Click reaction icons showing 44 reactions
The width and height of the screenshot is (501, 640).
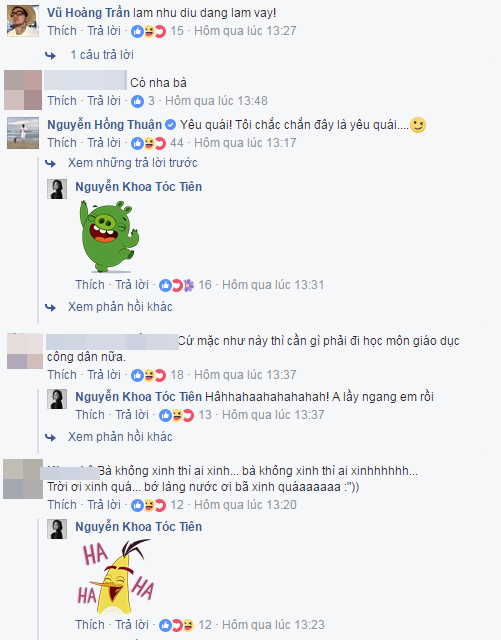(x=148, y=143)
